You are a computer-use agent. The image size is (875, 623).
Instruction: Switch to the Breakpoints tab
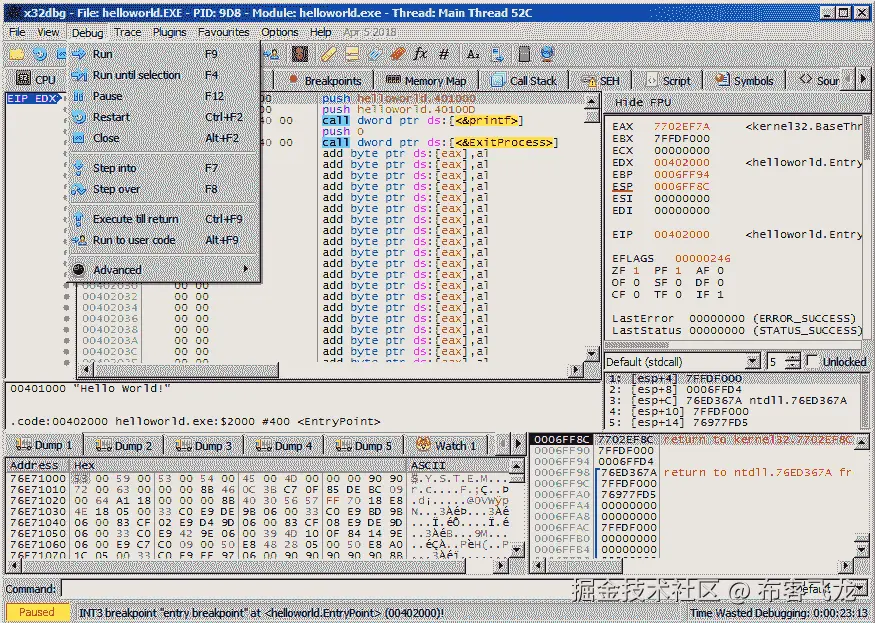click(x=324, y=80)
